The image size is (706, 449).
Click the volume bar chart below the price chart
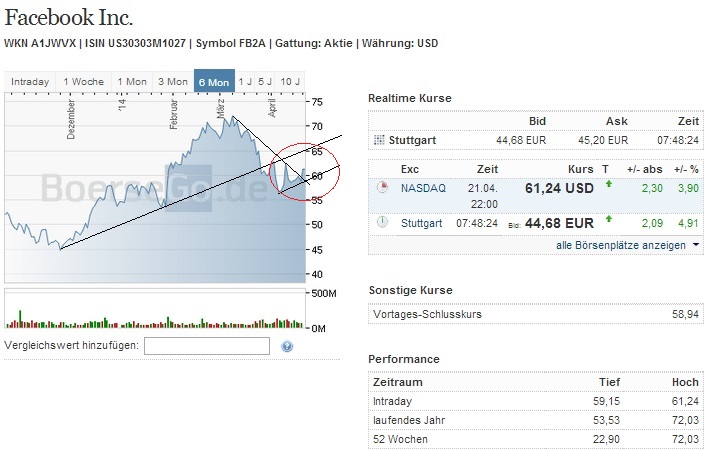coord(153,310)
